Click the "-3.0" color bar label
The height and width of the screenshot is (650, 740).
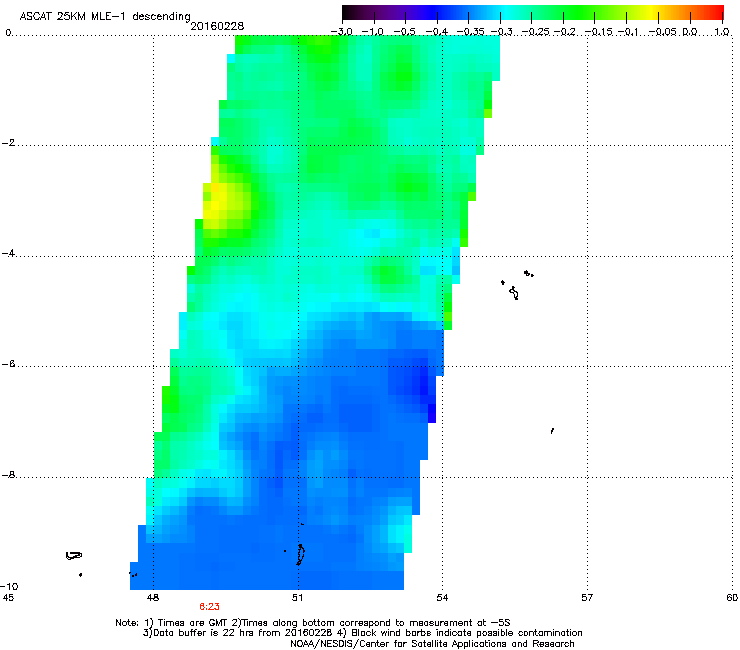341,32
